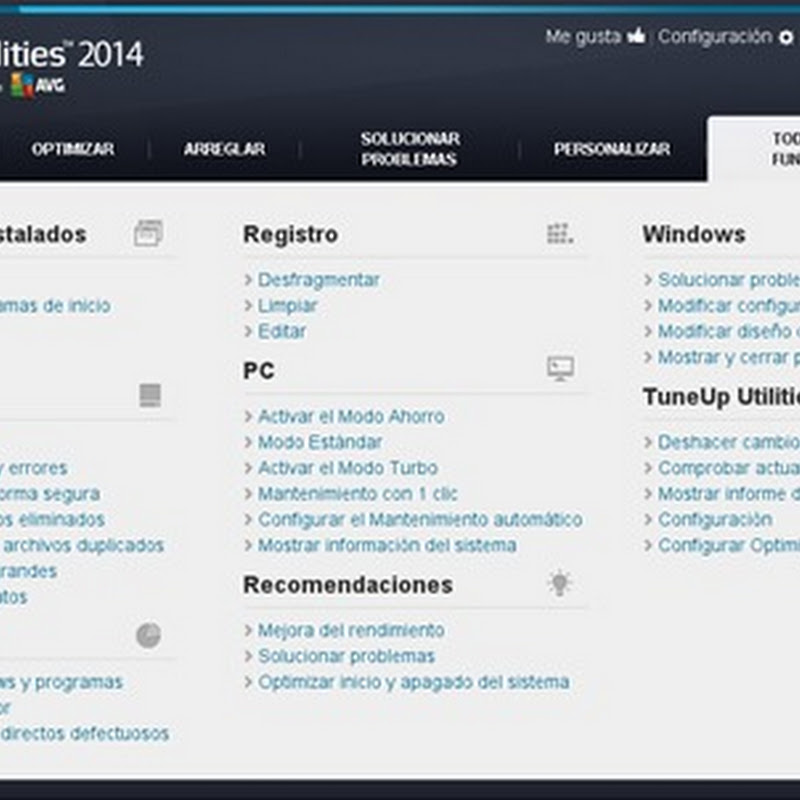Click Desfragmentar under Registro
Viewport: 800px width, 800px height.
tap(318, 280)
